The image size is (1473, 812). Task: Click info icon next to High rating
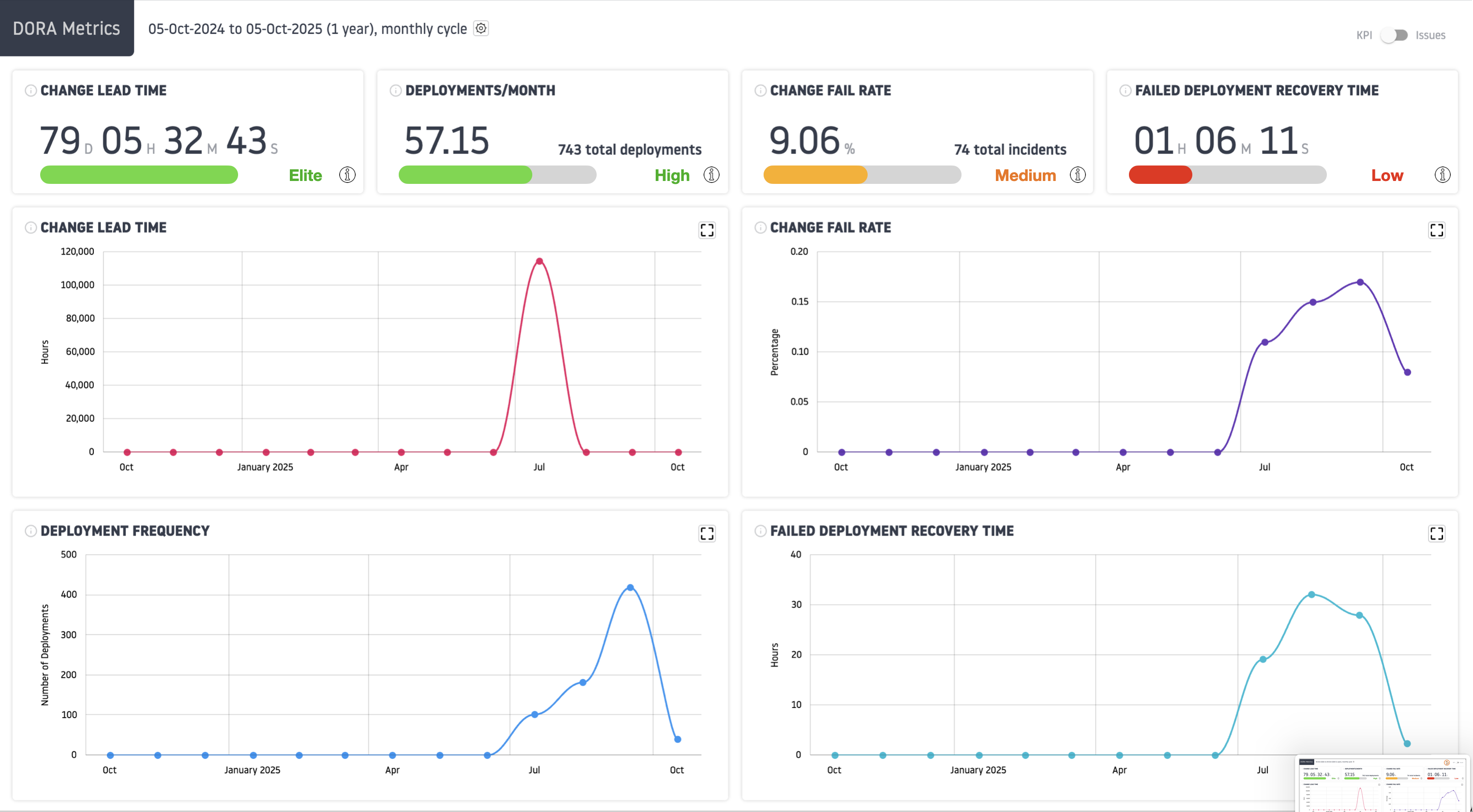[x=711, y=175]
